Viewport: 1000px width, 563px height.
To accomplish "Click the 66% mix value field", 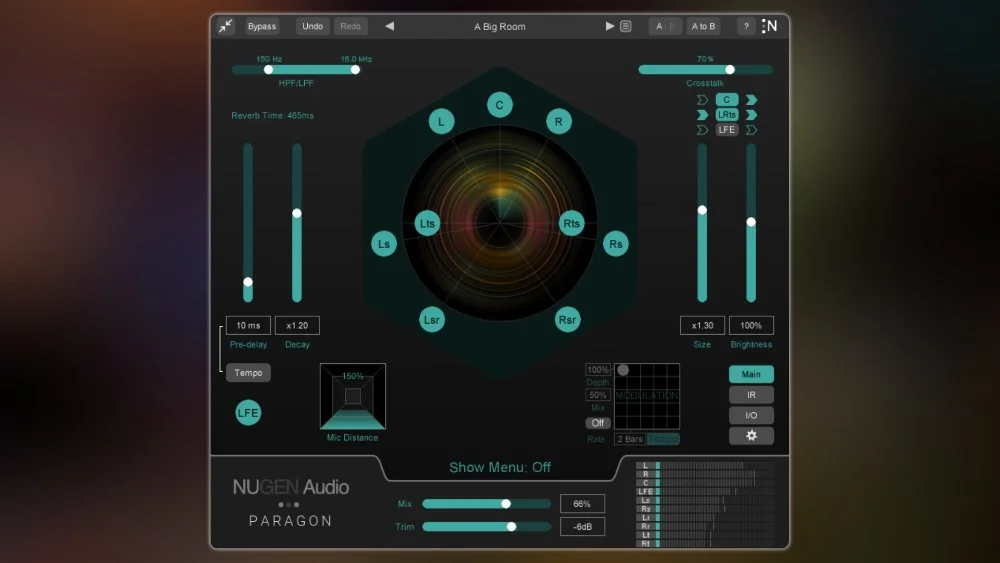I will pos(582,504).
